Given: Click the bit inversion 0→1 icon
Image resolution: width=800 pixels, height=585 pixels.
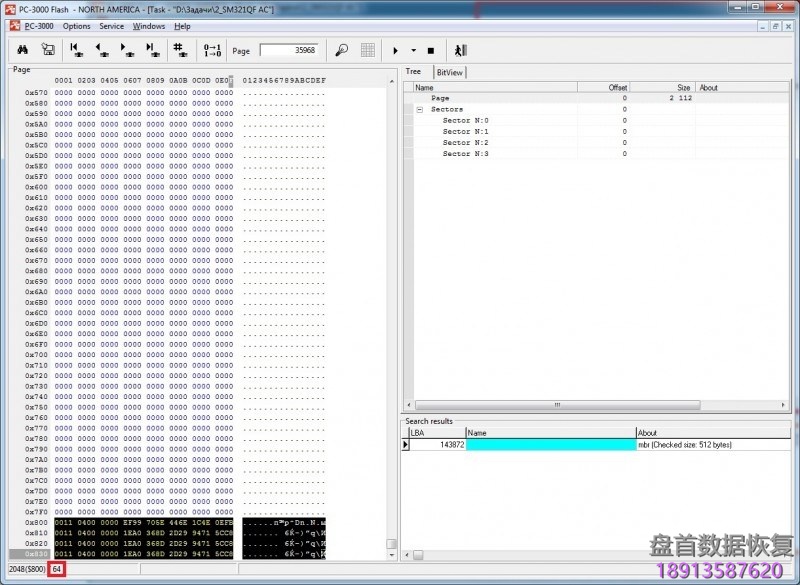Looking at the screenshot, I should [x=212, y=50].
